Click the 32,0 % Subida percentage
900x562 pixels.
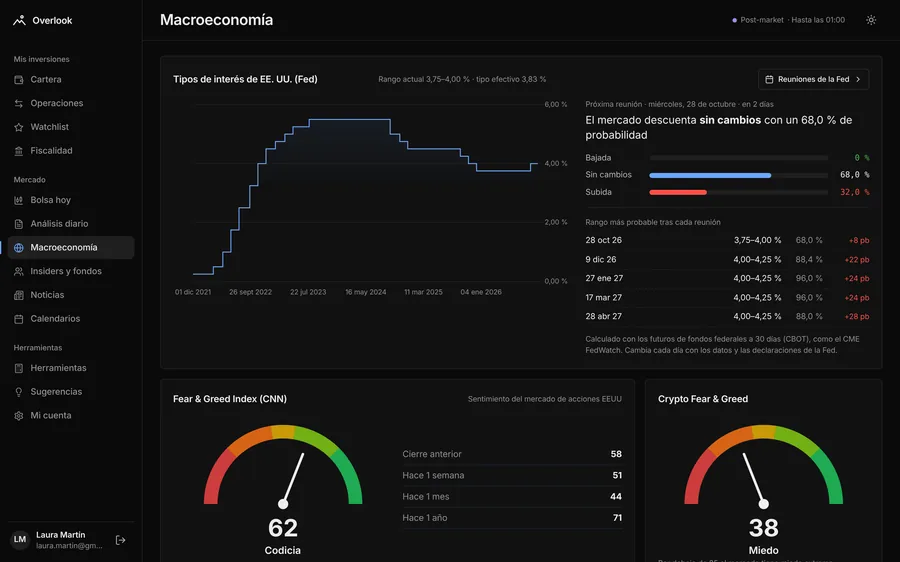pos(855,192)
